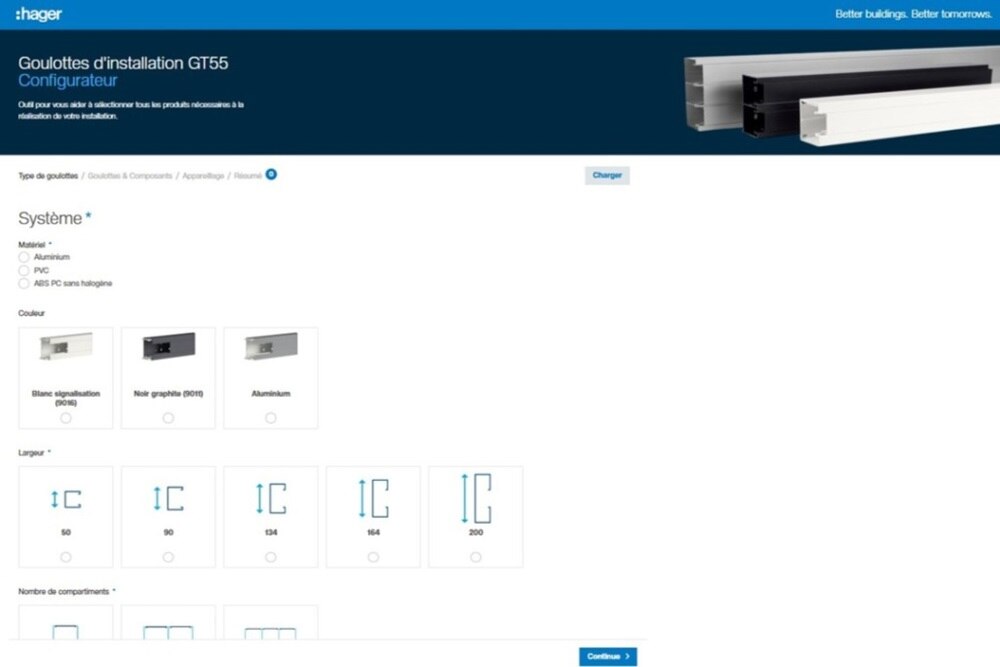
Task: Click the 'Système' section heading
Action: pos(50,218)
